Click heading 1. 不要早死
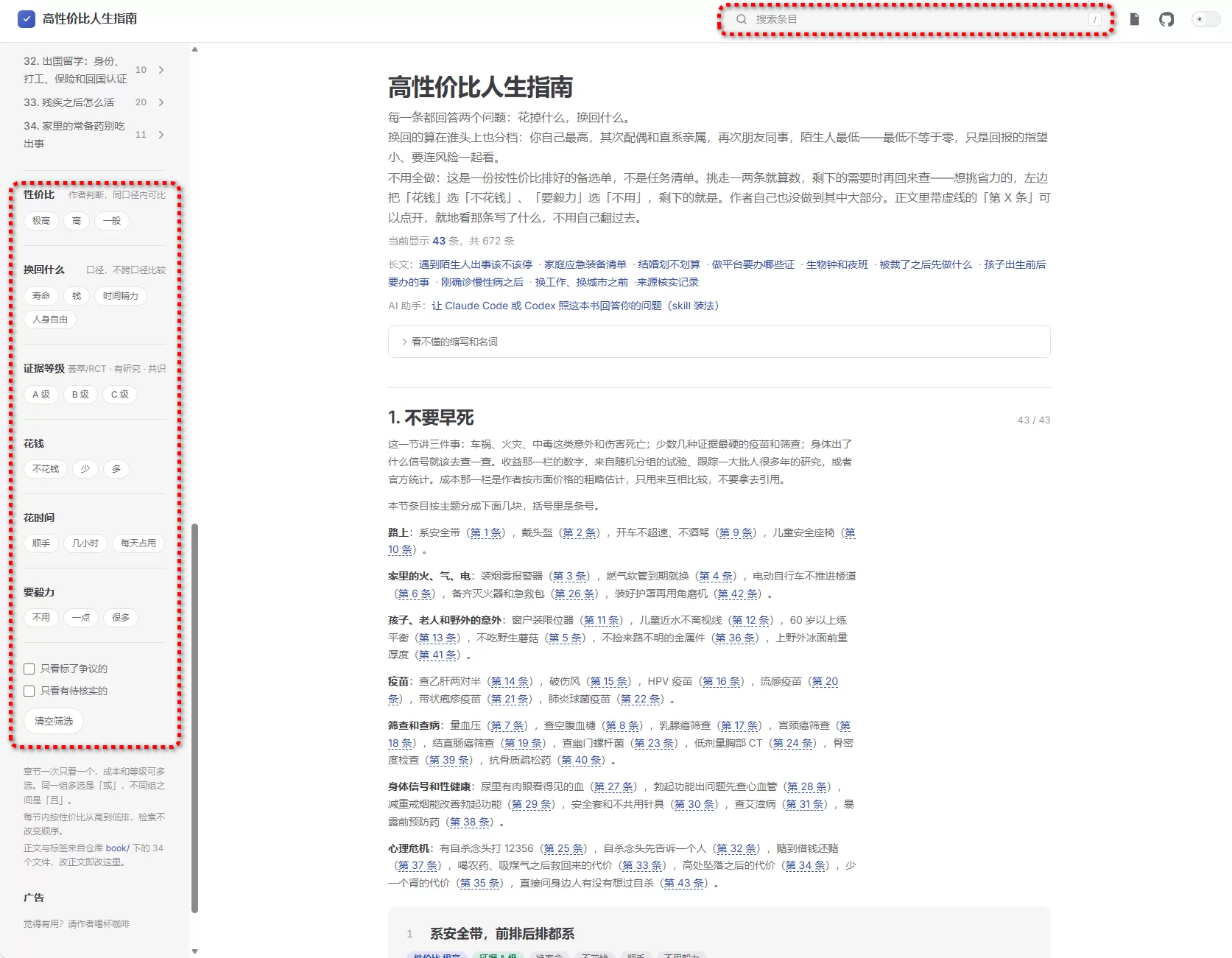 coord(431,418)
